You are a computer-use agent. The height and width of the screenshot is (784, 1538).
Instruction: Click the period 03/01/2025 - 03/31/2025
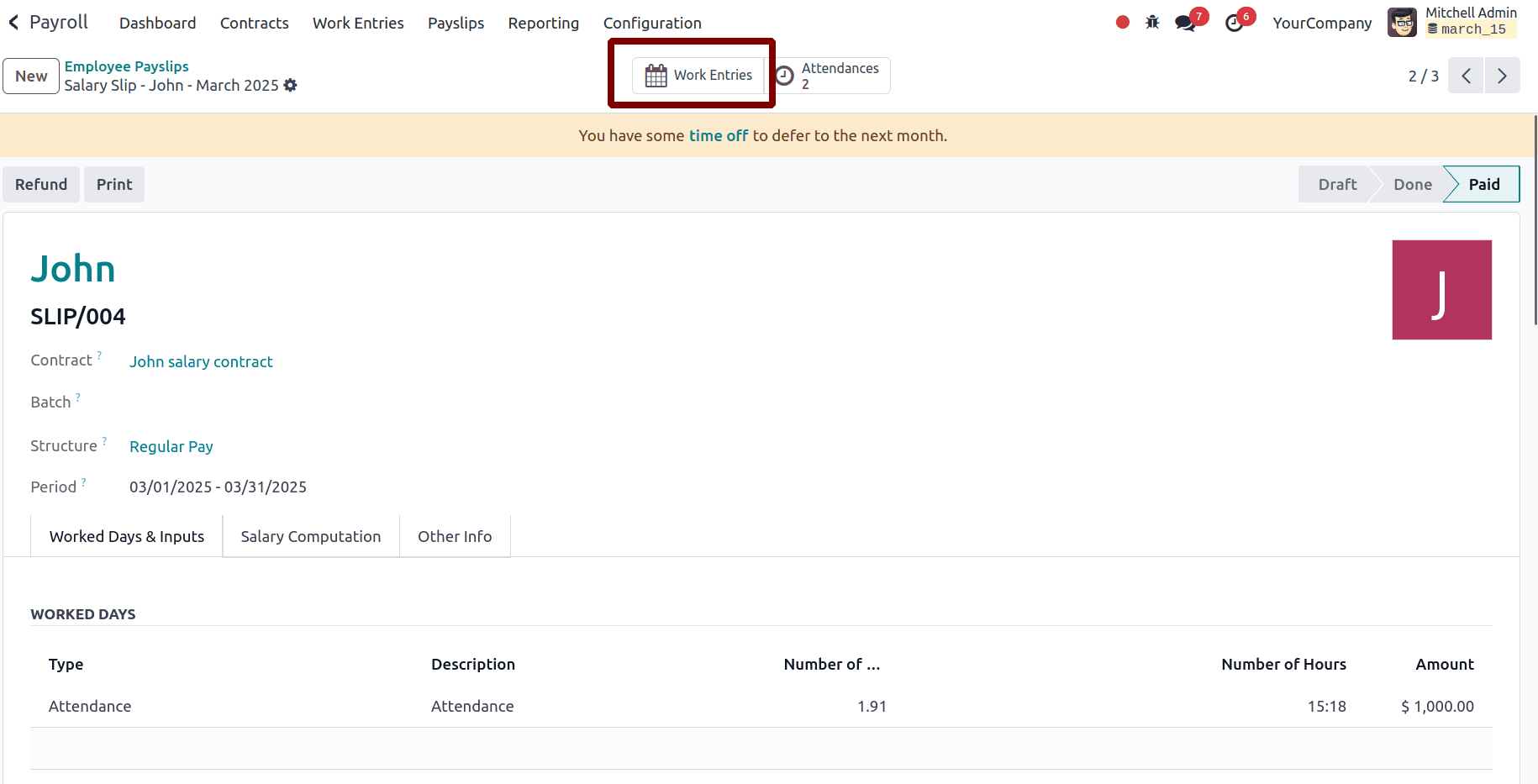[x=218, y=487]
